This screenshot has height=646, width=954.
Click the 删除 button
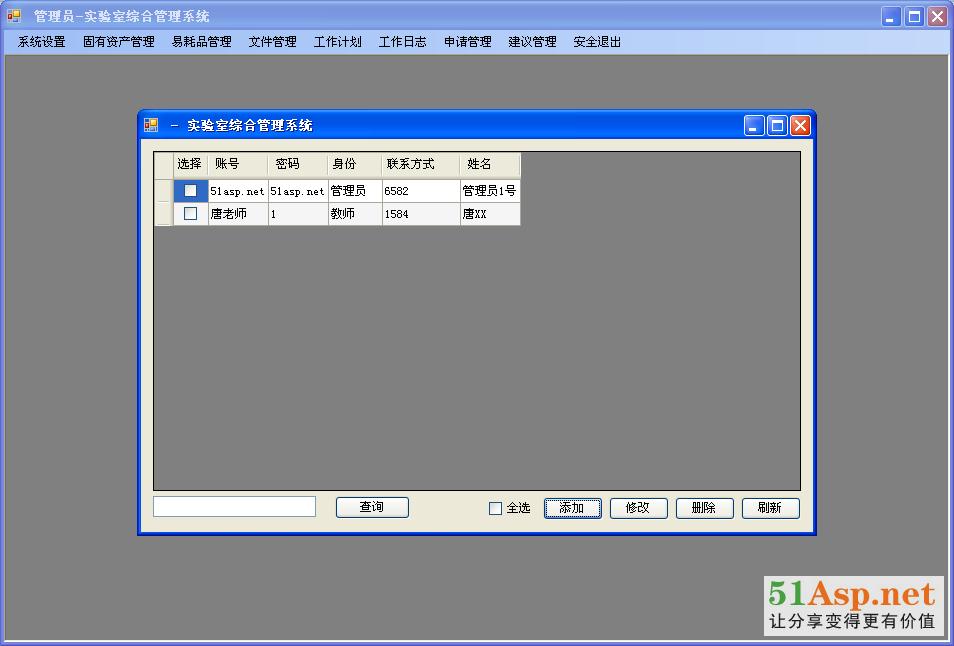click(705, 508)
